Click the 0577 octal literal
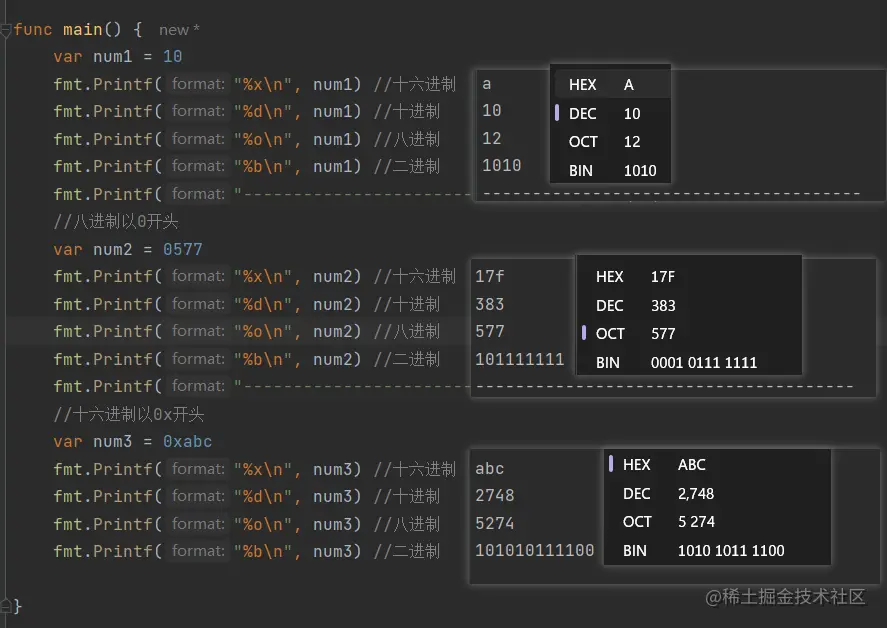887x628 pixels. pyautogui.click(x=183, y=249)
